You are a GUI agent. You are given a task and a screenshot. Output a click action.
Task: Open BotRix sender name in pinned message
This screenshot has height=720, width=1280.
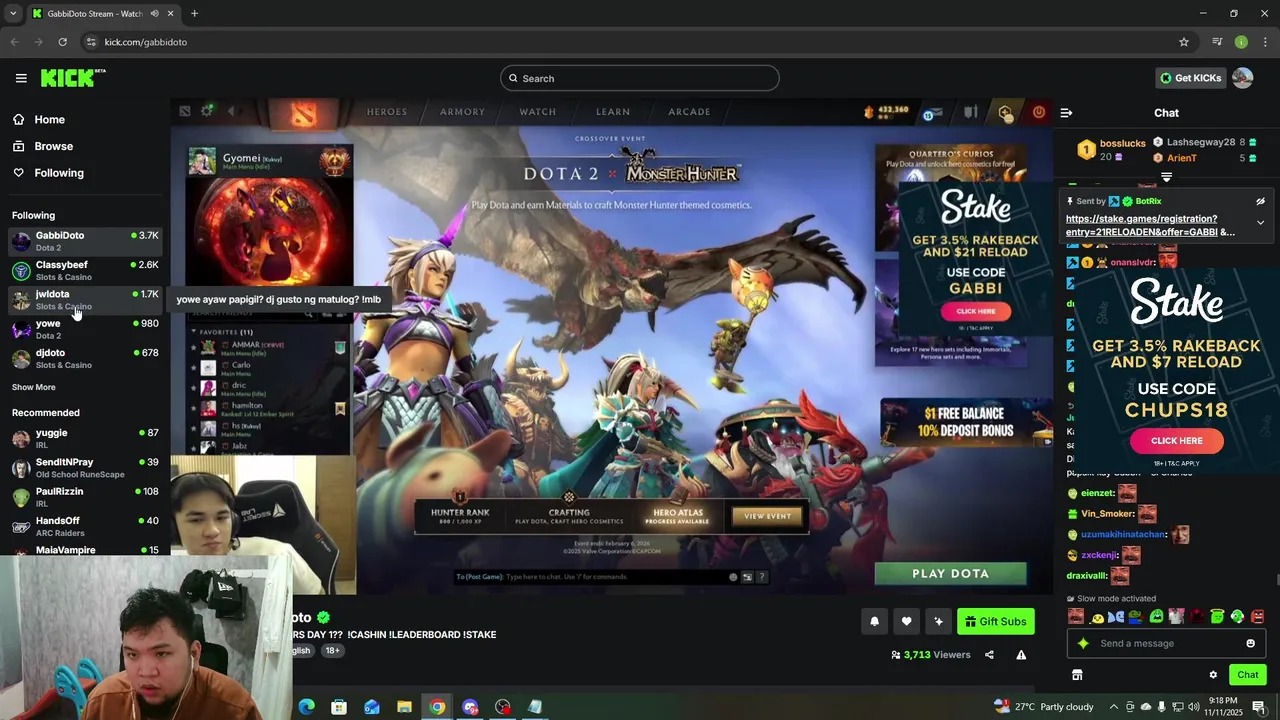[x=1148, y=201]
